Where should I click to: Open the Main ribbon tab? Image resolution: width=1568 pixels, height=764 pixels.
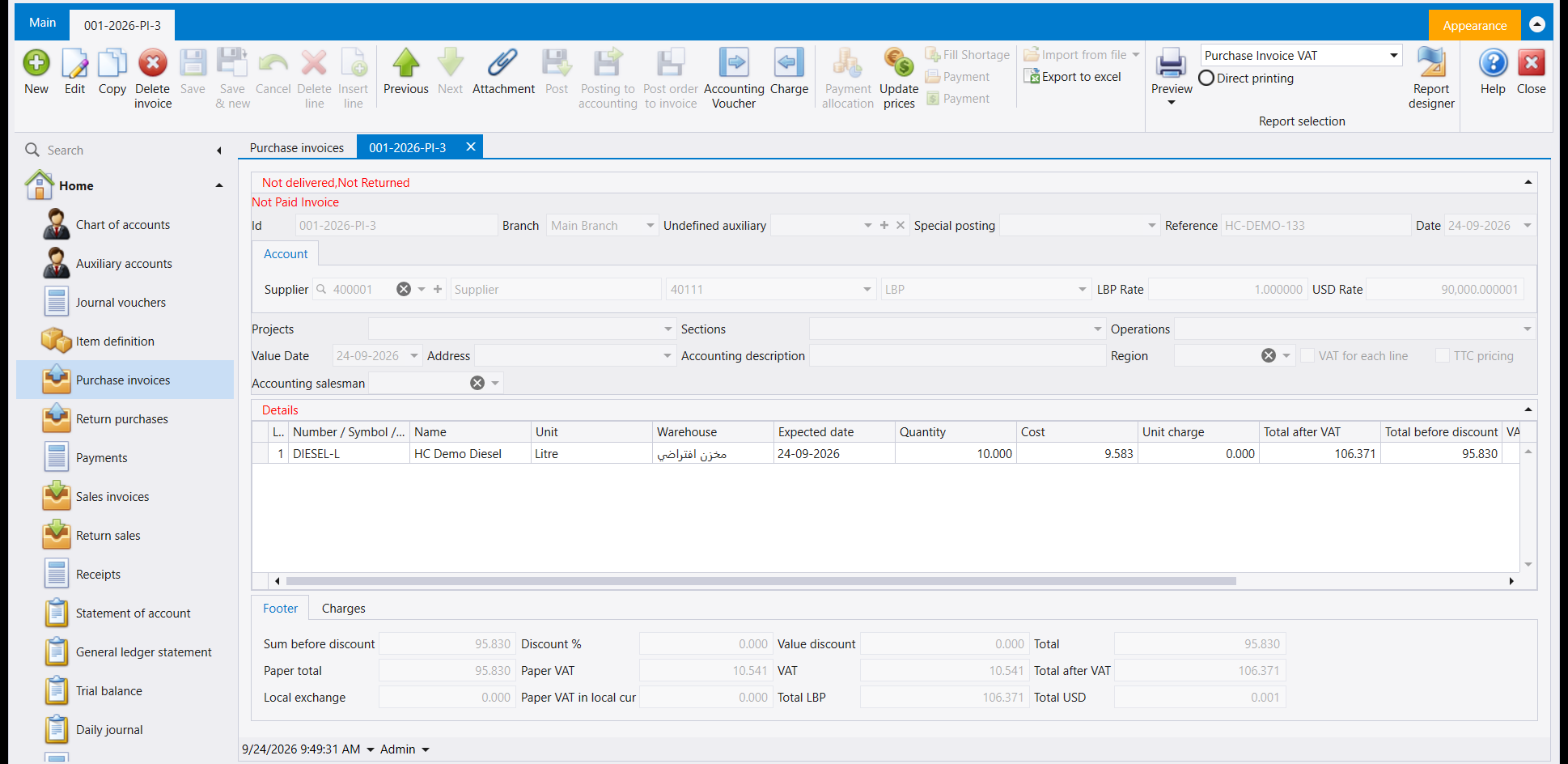43,23
